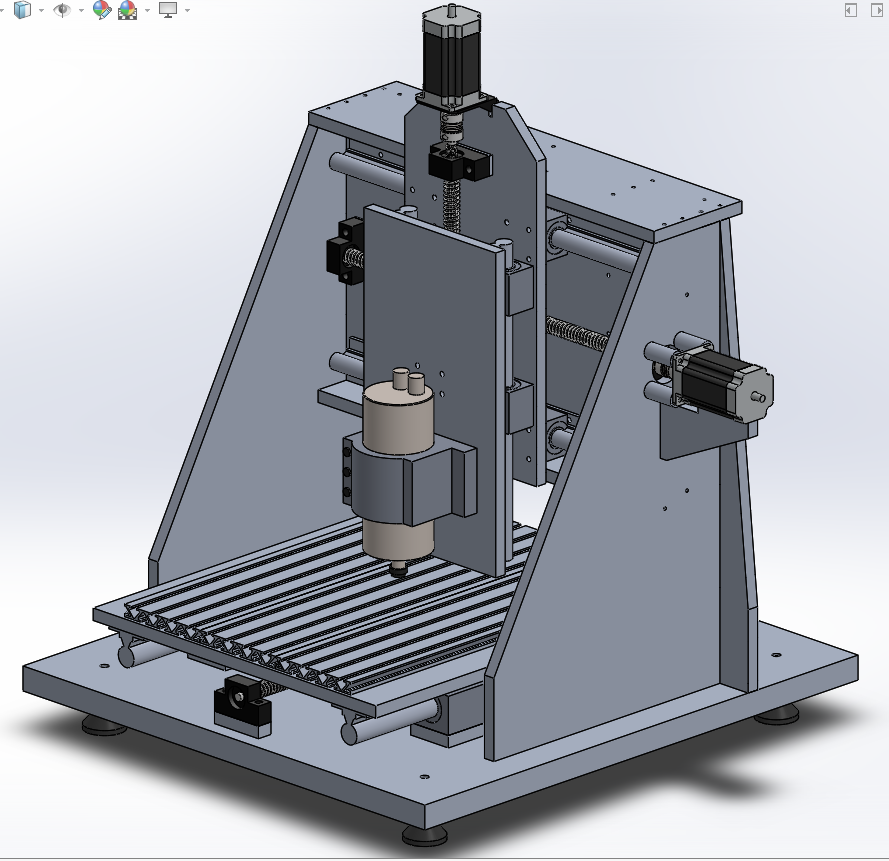Select the side-mounted horizontal stepper motor
Image resolution: width=889 pixels, height=861 pixels.
click(721, 383)
